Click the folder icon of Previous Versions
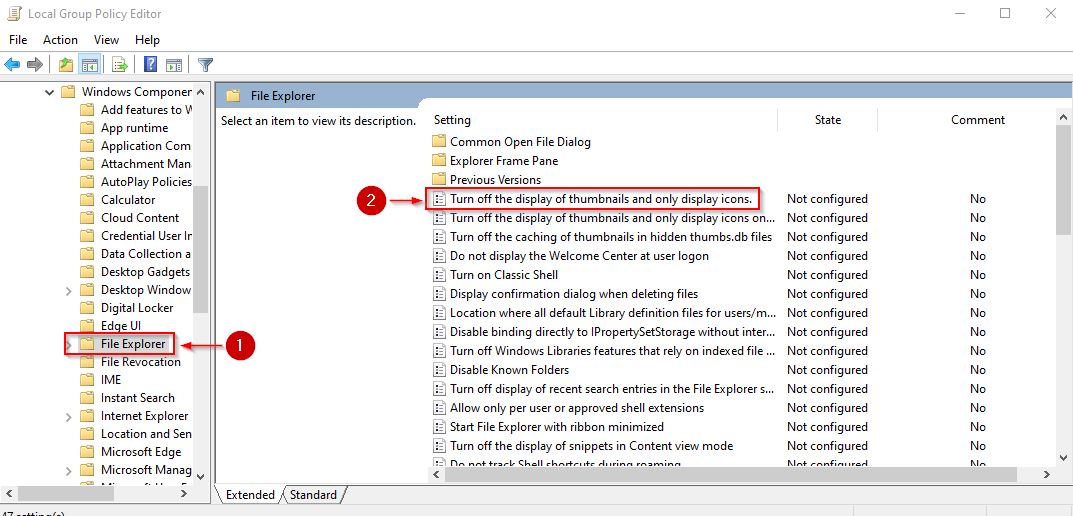 [439, 180]
